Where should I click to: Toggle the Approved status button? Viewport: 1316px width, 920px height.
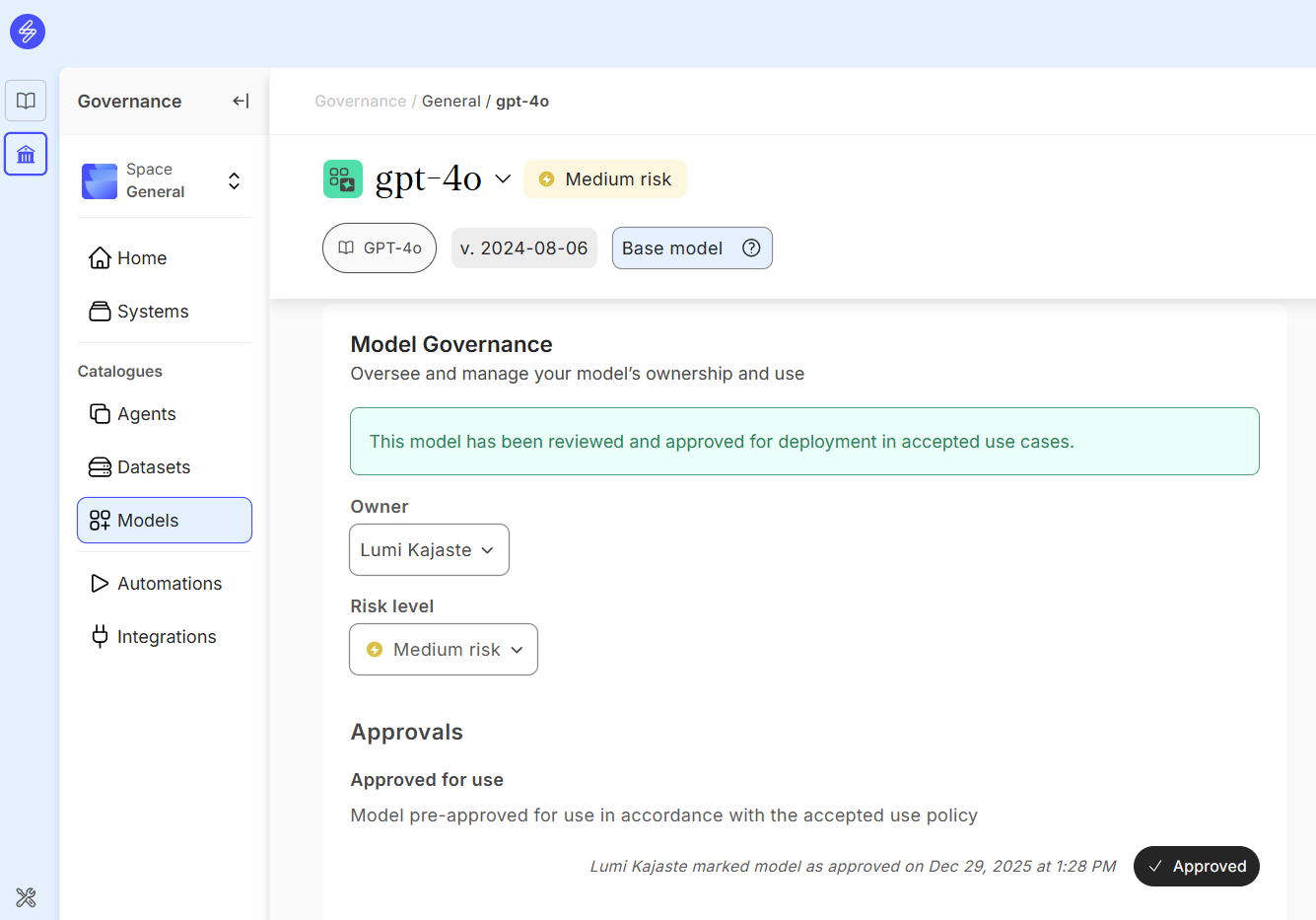point(1196,866)
